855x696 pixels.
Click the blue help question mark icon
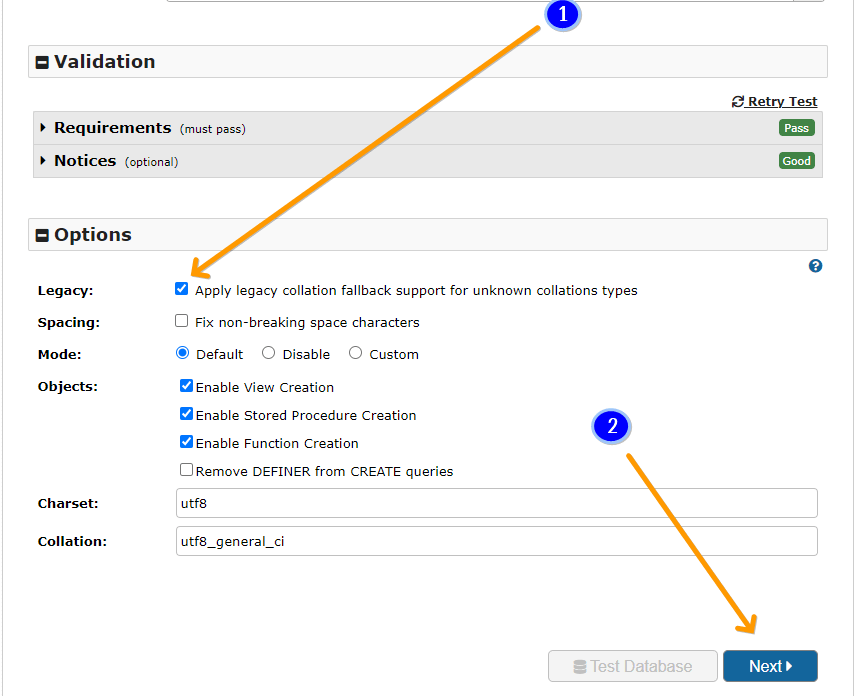(x=815, y=266)
